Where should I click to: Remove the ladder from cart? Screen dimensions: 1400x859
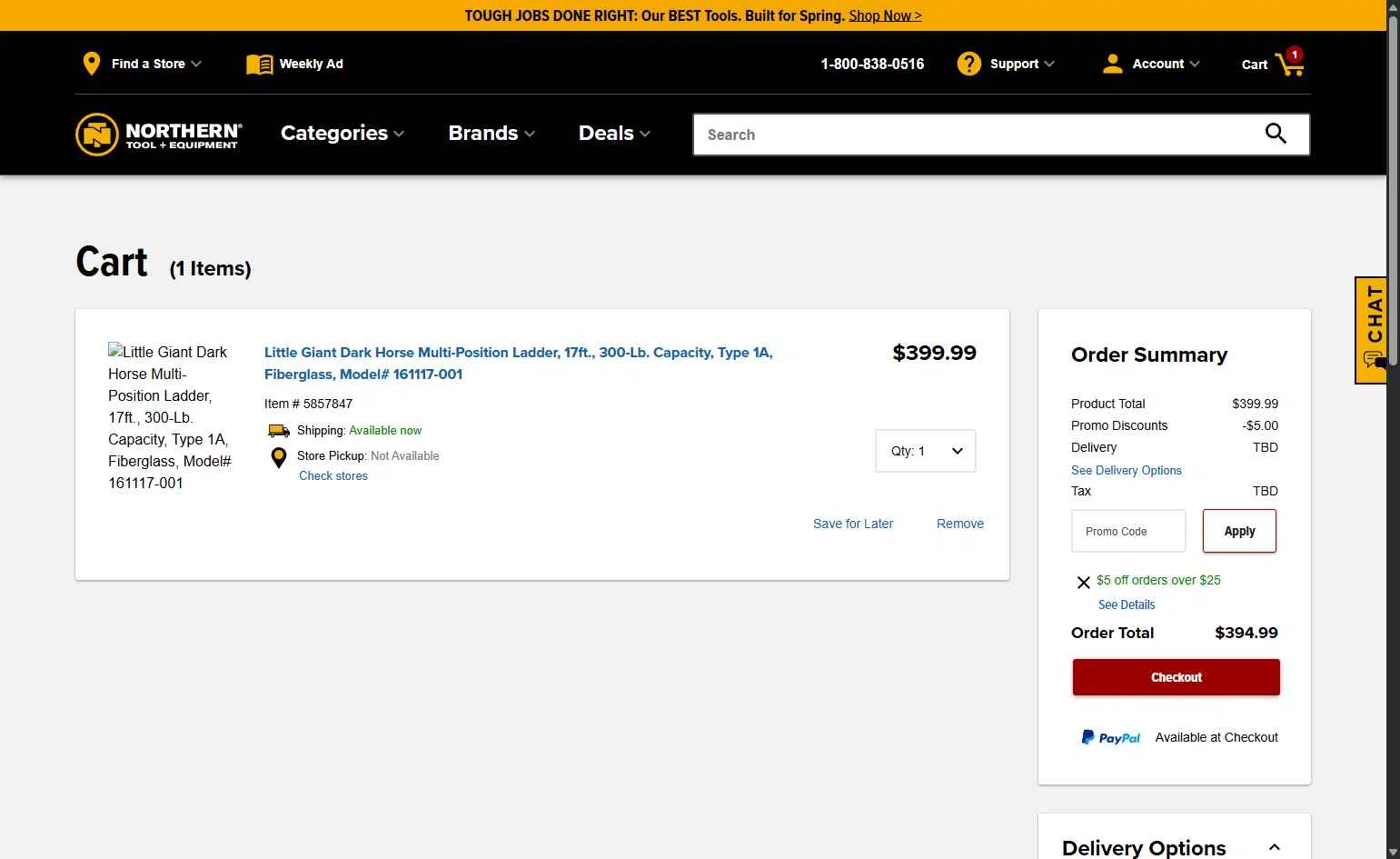pyautogui.click(x=959, y=524)
